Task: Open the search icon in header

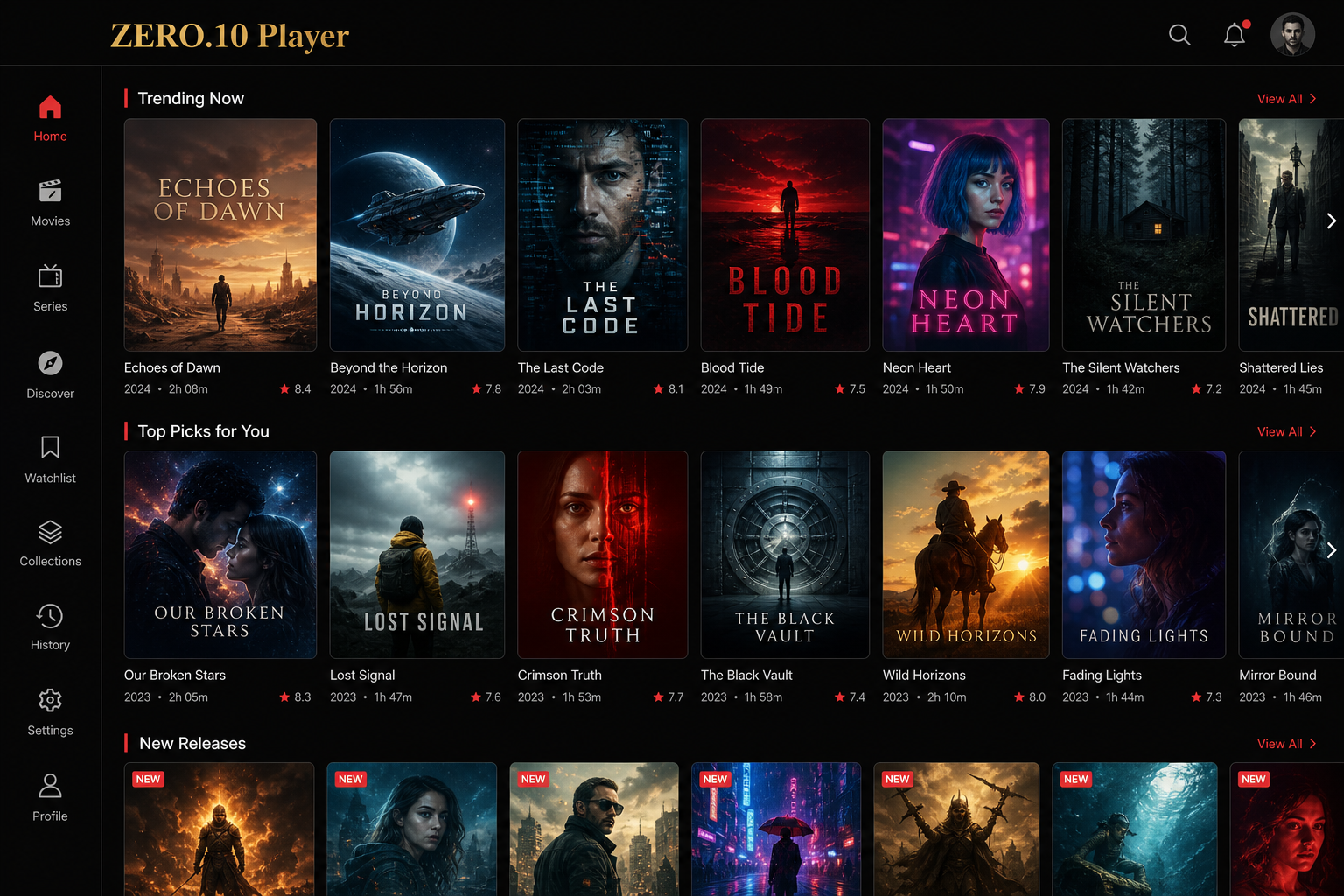Action: click(x=1179, y=35)
